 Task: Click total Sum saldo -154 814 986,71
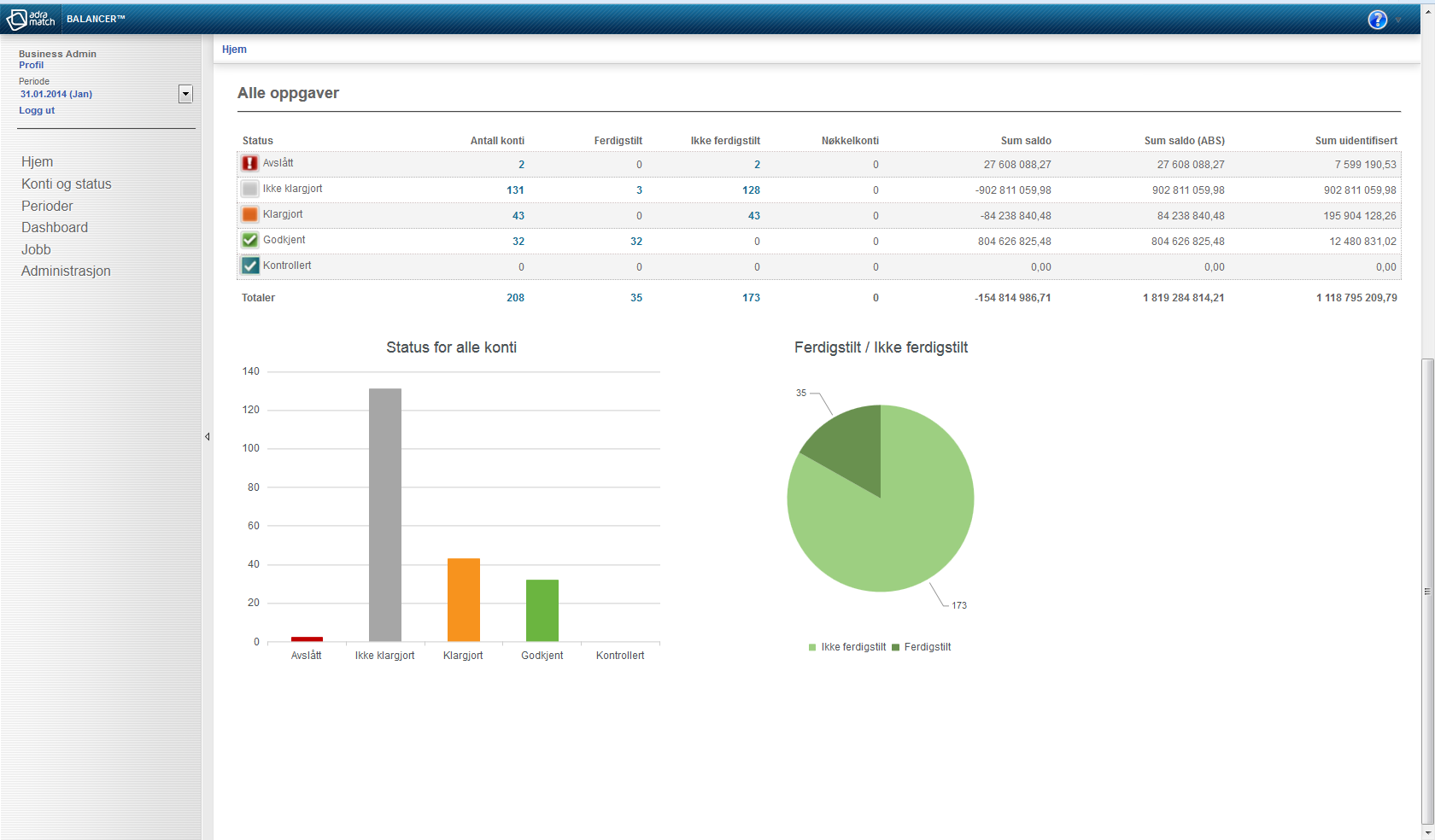[x=1013, y=298]
